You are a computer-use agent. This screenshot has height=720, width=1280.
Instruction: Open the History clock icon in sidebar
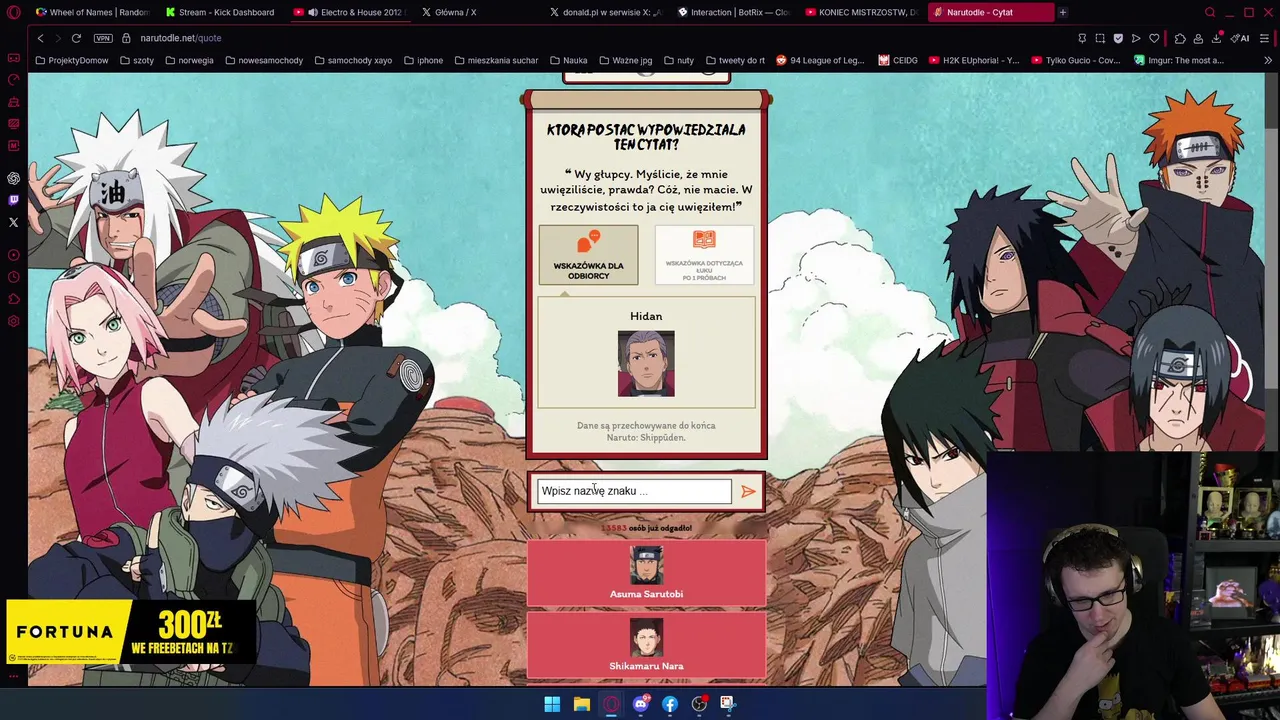[x=13, y=277]
